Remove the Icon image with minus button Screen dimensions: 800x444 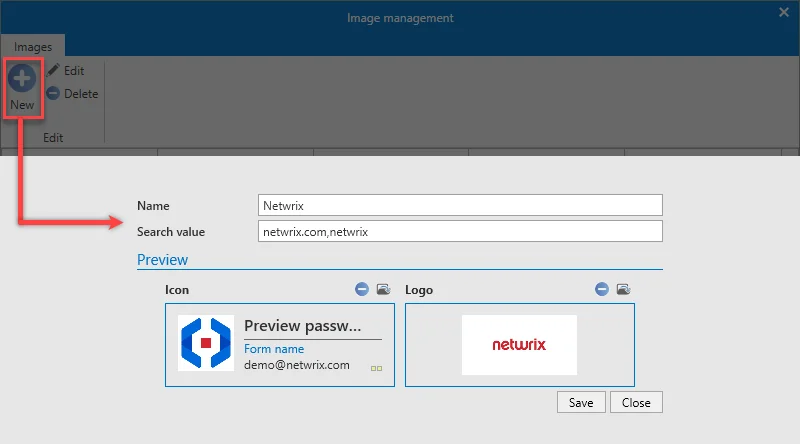pyautogui.click(x=362, y=289)
